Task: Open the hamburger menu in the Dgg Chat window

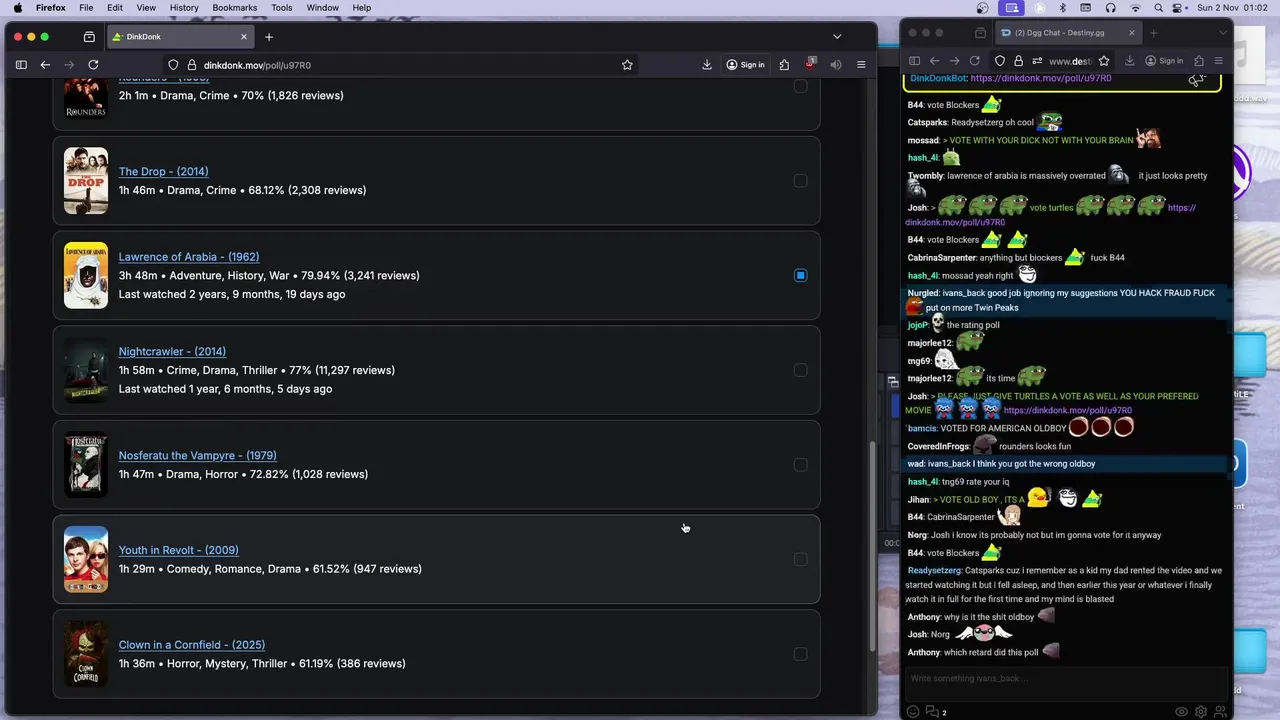Action: pos(1218,61)
